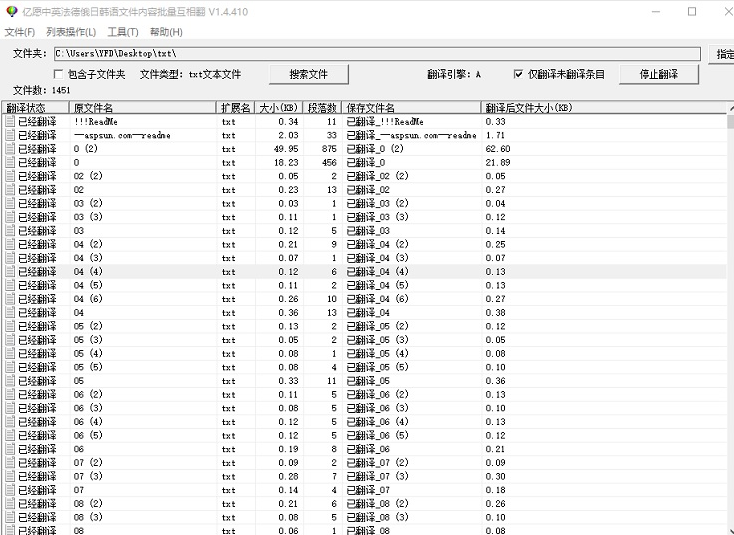Enable the 包含子文件夹 checkbox
734x535 pixels.
[59, 74]
